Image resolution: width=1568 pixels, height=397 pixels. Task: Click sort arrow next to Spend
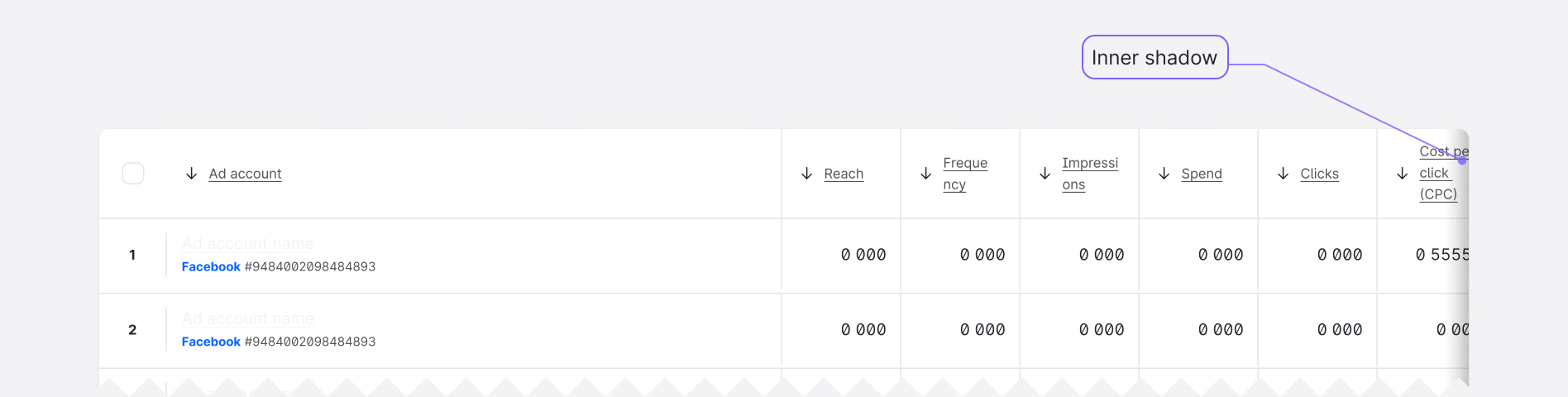1164,174
